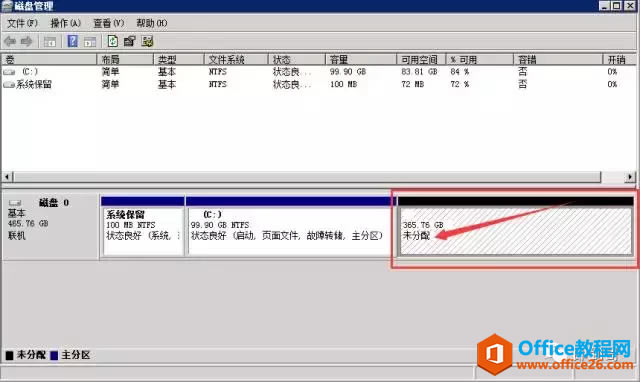Open the 帮助(H) menu
Viewport: 640px width, 382px height.
tap(152, 23)
